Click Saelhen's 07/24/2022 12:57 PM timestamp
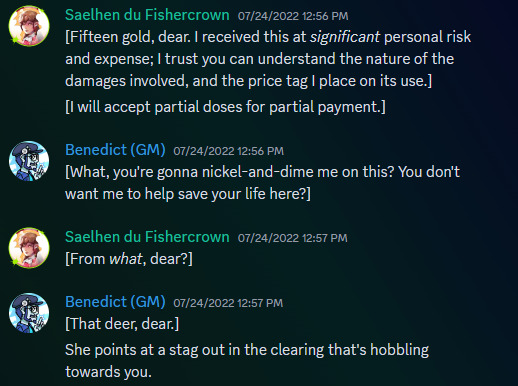This screenshot has height=386, width=518. pos(293,238)
